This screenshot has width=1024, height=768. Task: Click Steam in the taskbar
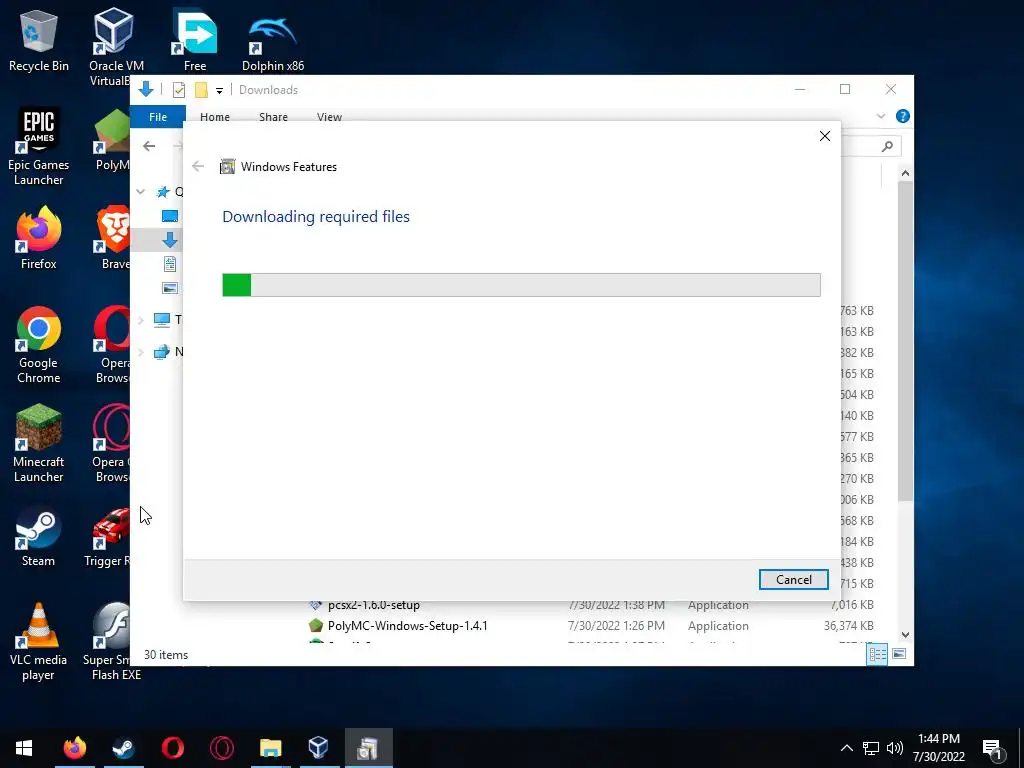tap(123, 748)
